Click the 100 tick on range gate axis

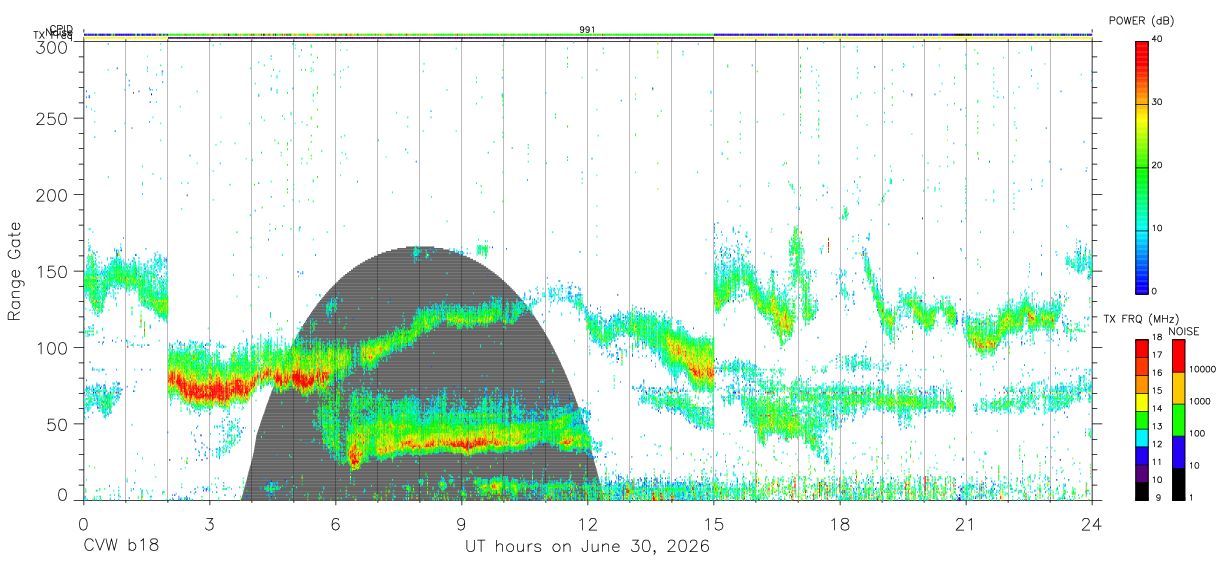(x=52, y=347)
